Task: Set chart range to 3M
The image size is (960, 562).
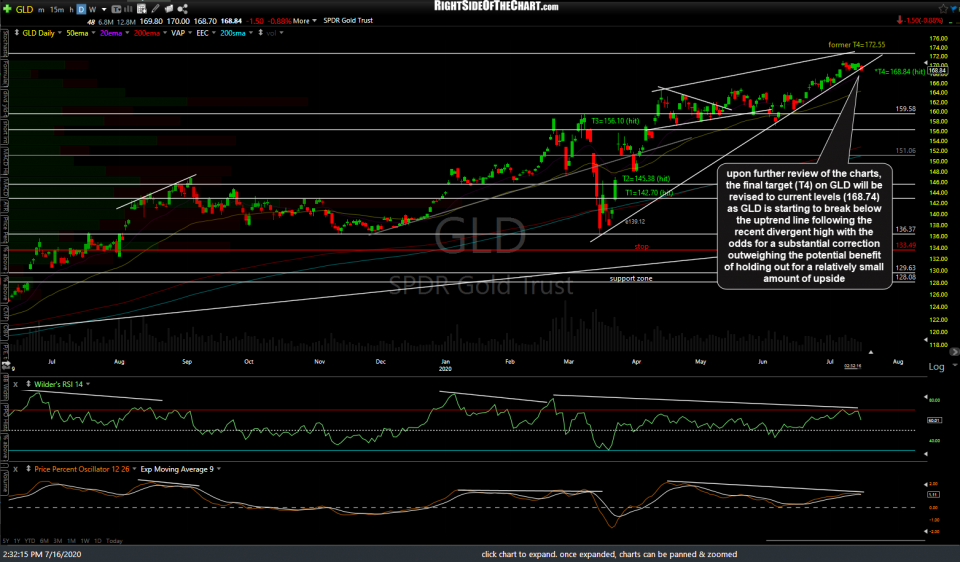Action: pos(58,541)
